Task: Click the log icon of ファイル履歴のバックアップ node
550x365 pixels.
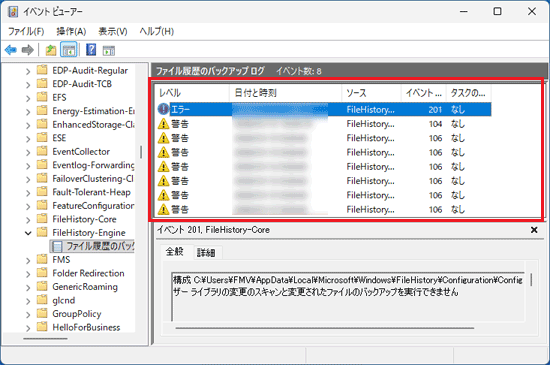Action: (57, 246)
